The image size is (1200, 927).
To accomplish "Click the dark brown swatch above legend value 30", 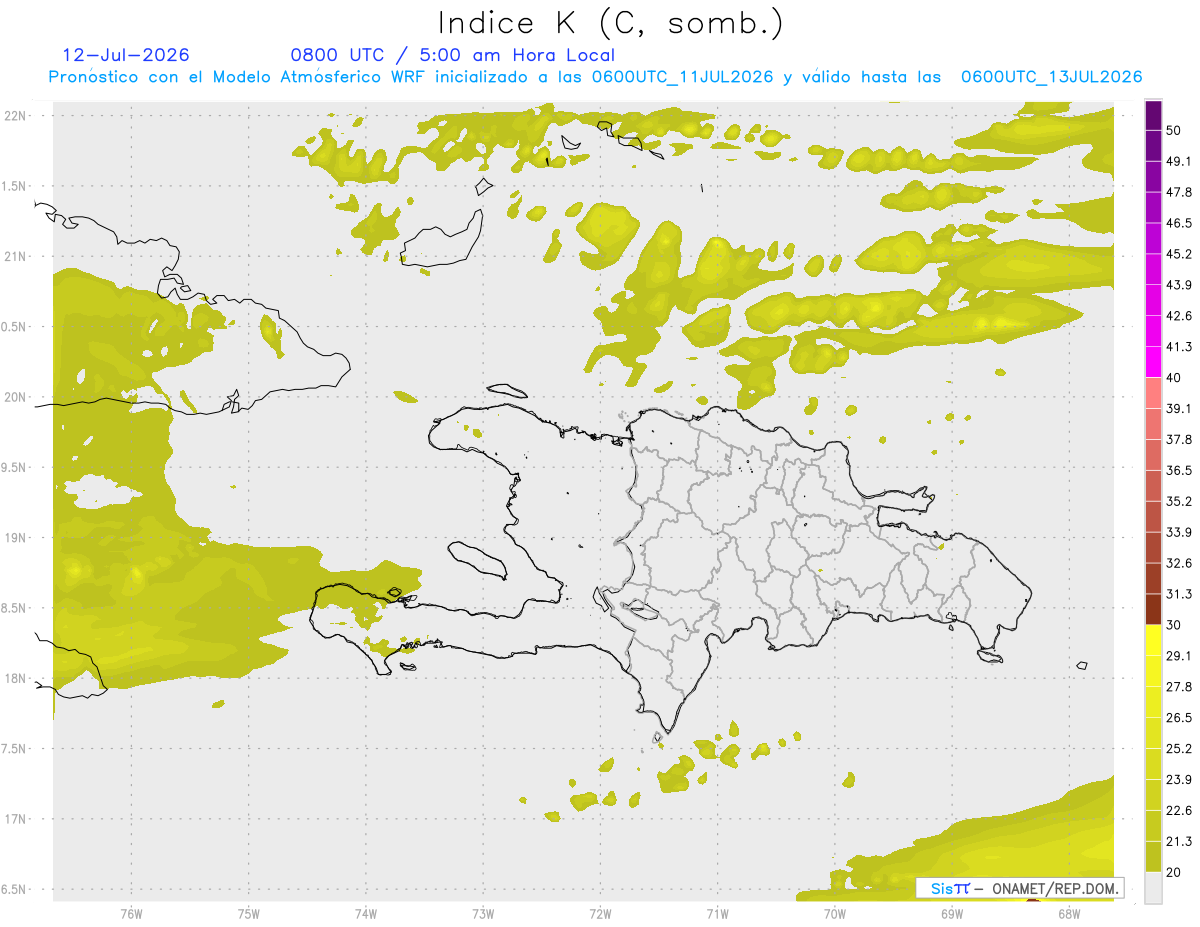I will point(1153,609).
